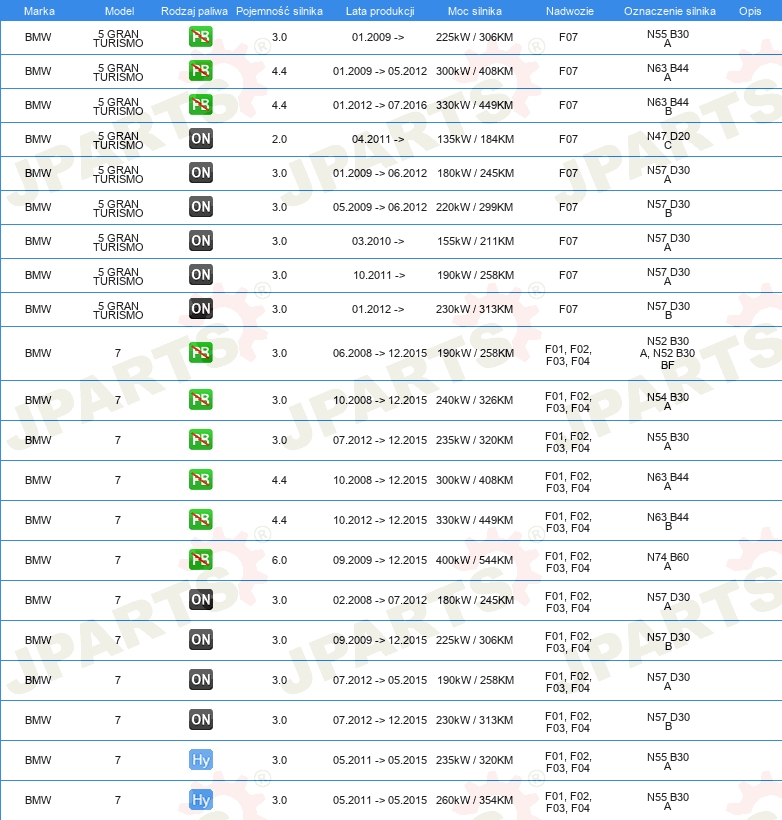Select the power value '240kW / 326KM'

[x=474, y=400]
